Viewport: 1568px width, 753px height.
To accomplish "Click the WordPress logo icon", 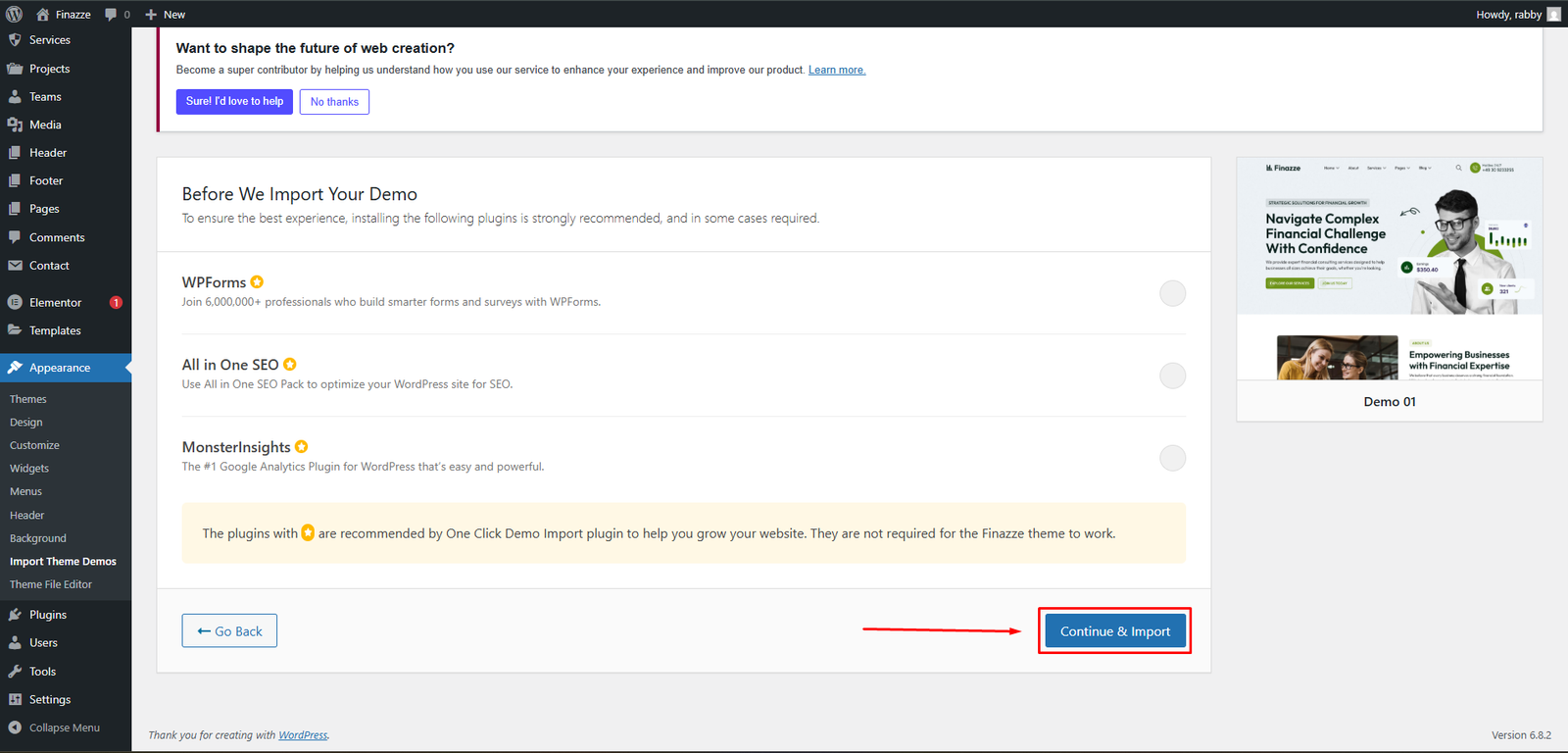I will coord(14,14).
